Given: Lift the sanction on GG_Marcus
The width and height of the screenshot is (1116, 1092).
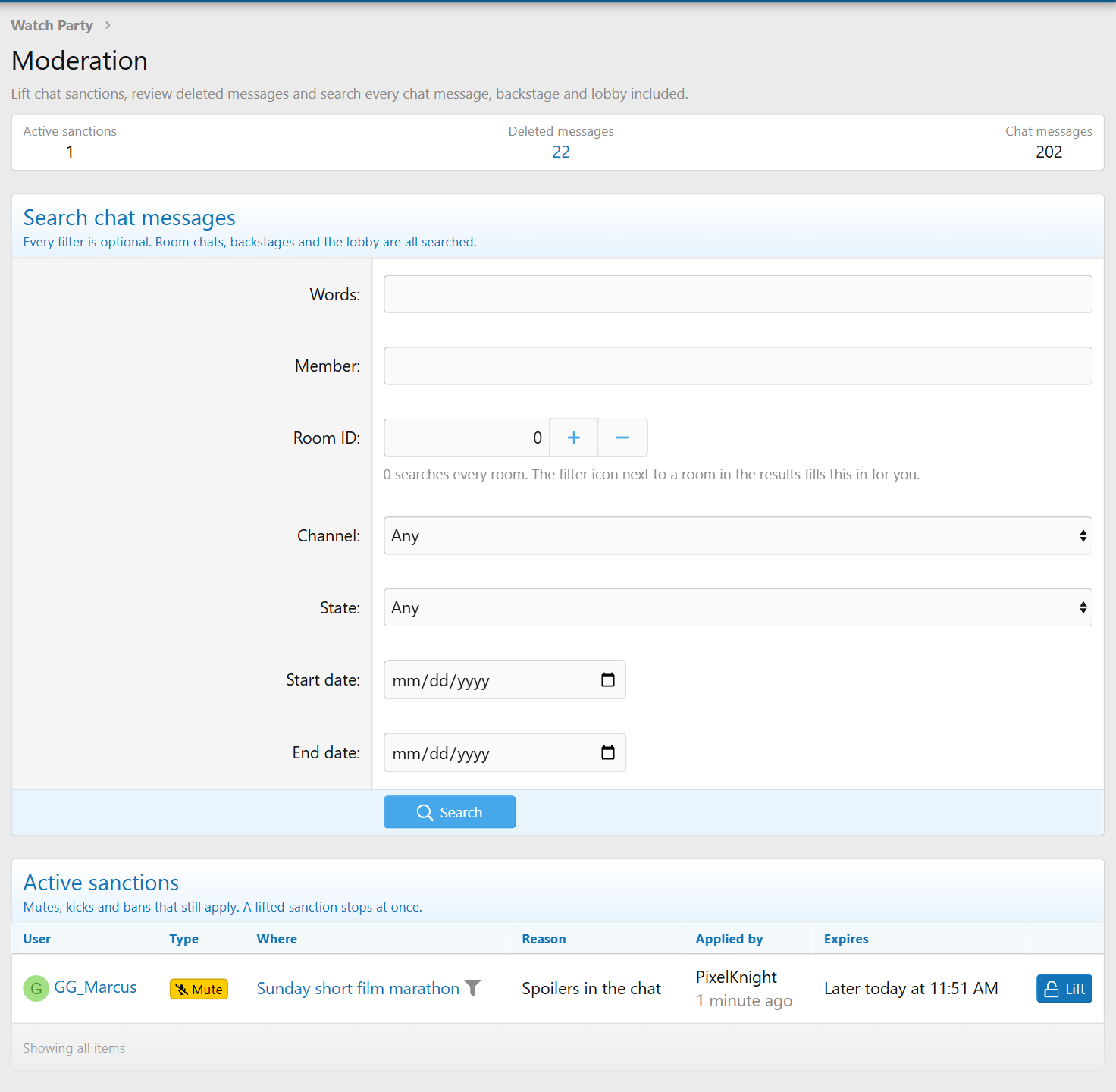Looking at the screenshot, I should [1064, 989].
